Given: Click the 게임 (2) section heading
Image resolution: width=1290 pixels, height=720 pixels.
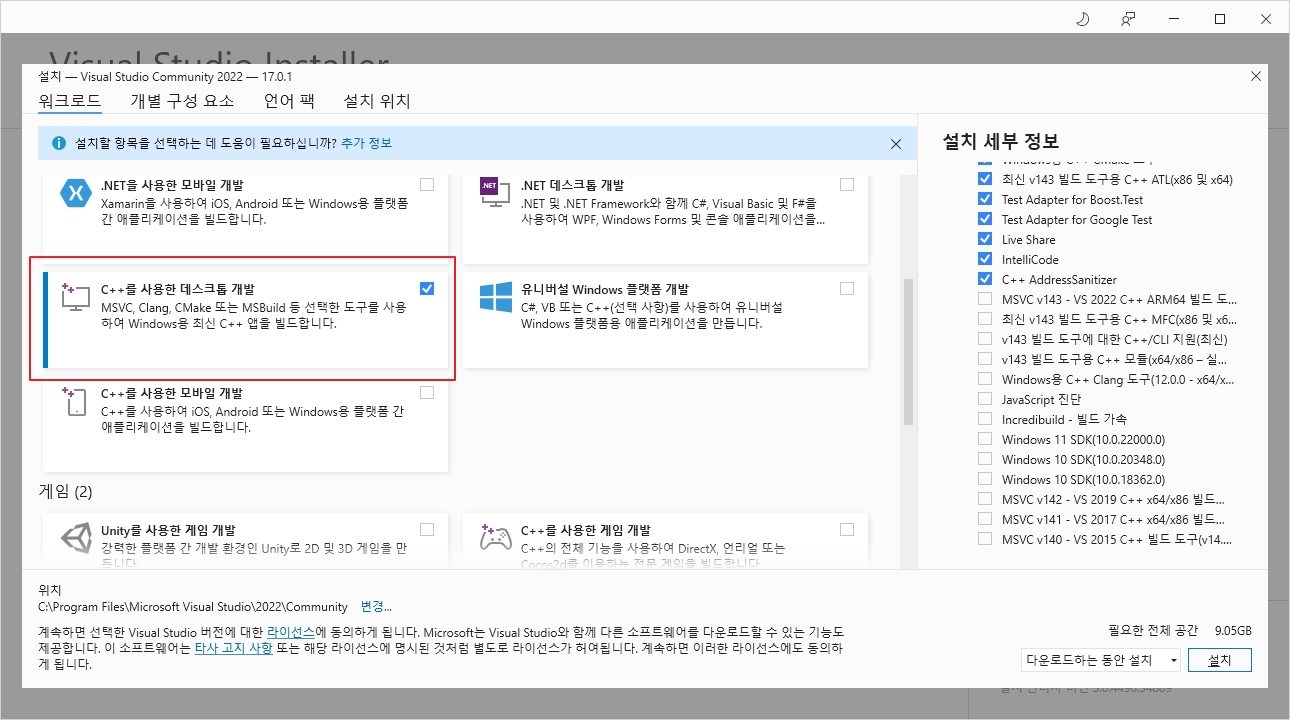Looking at the screenshot, I should (x=66, y=492).
